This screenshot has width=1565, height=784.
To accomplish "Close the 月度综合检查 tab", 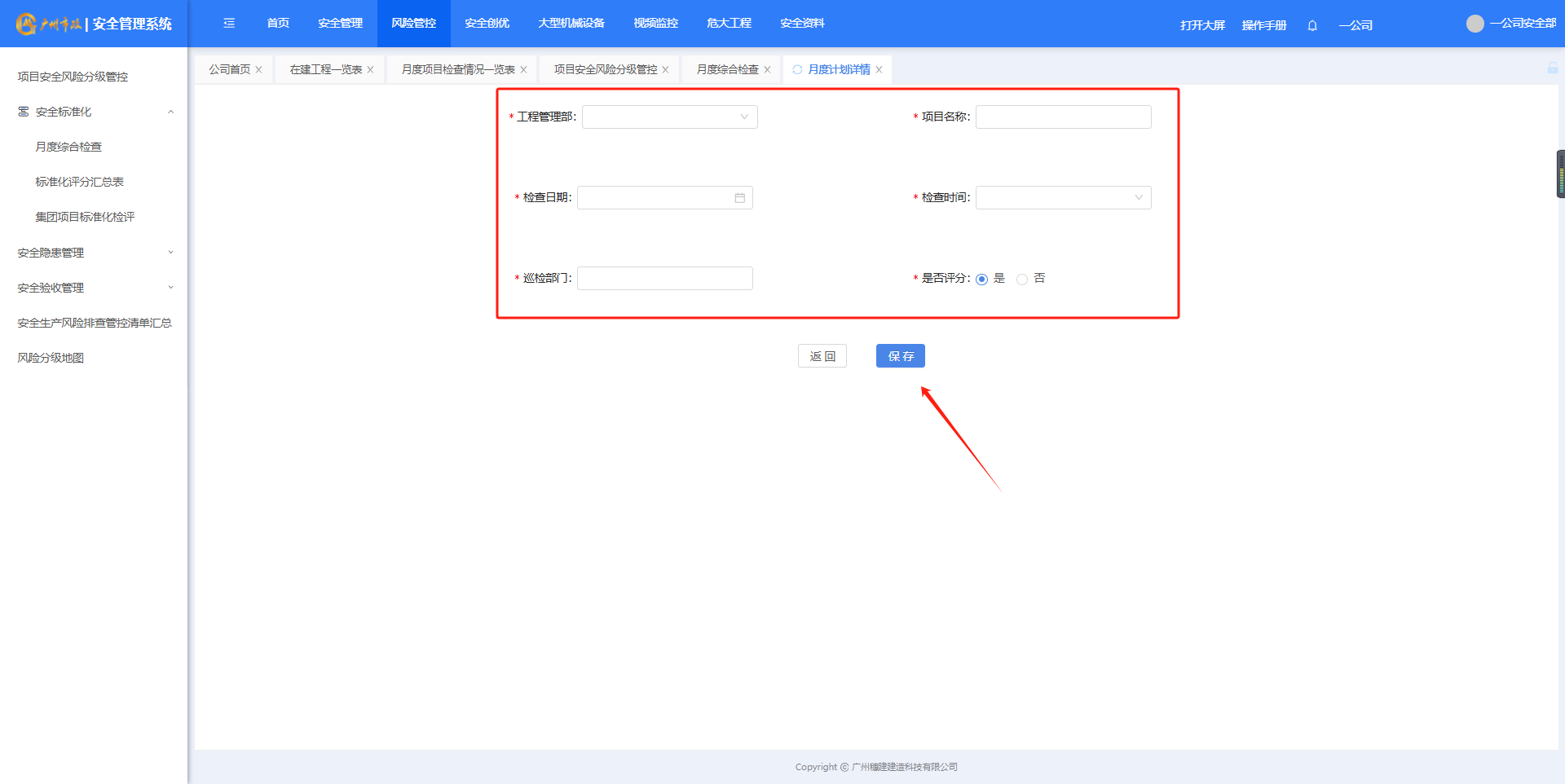I will 767,70.
